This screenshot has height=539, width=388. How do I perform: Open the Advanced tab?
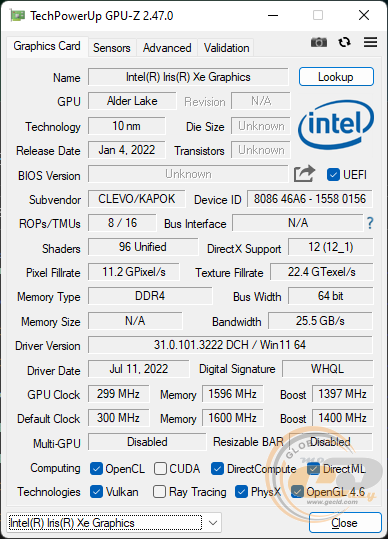[x=167, y=48]
